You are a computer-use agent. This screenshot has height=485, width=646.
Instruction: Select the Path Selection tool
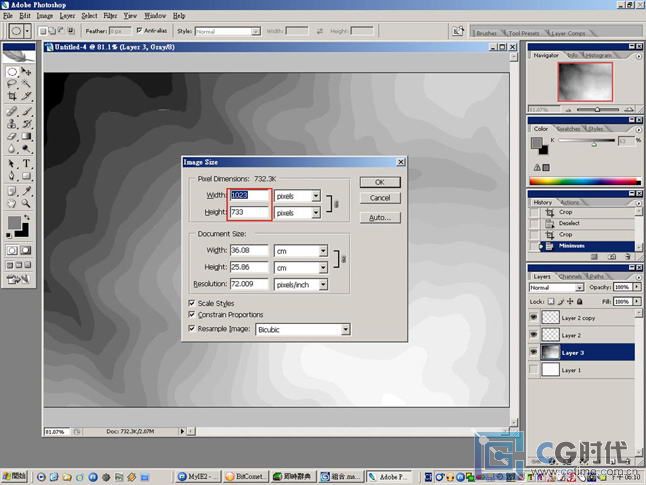(12, 164)
